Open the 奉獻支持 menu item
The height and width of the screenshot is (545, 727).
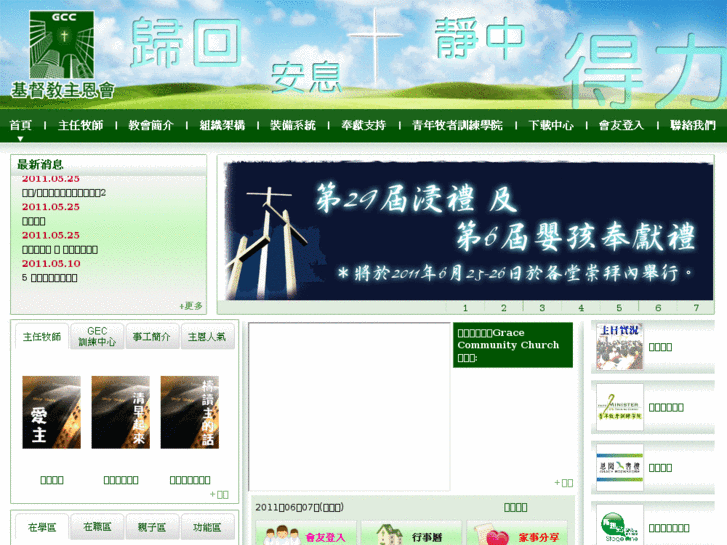pos(364,125)
